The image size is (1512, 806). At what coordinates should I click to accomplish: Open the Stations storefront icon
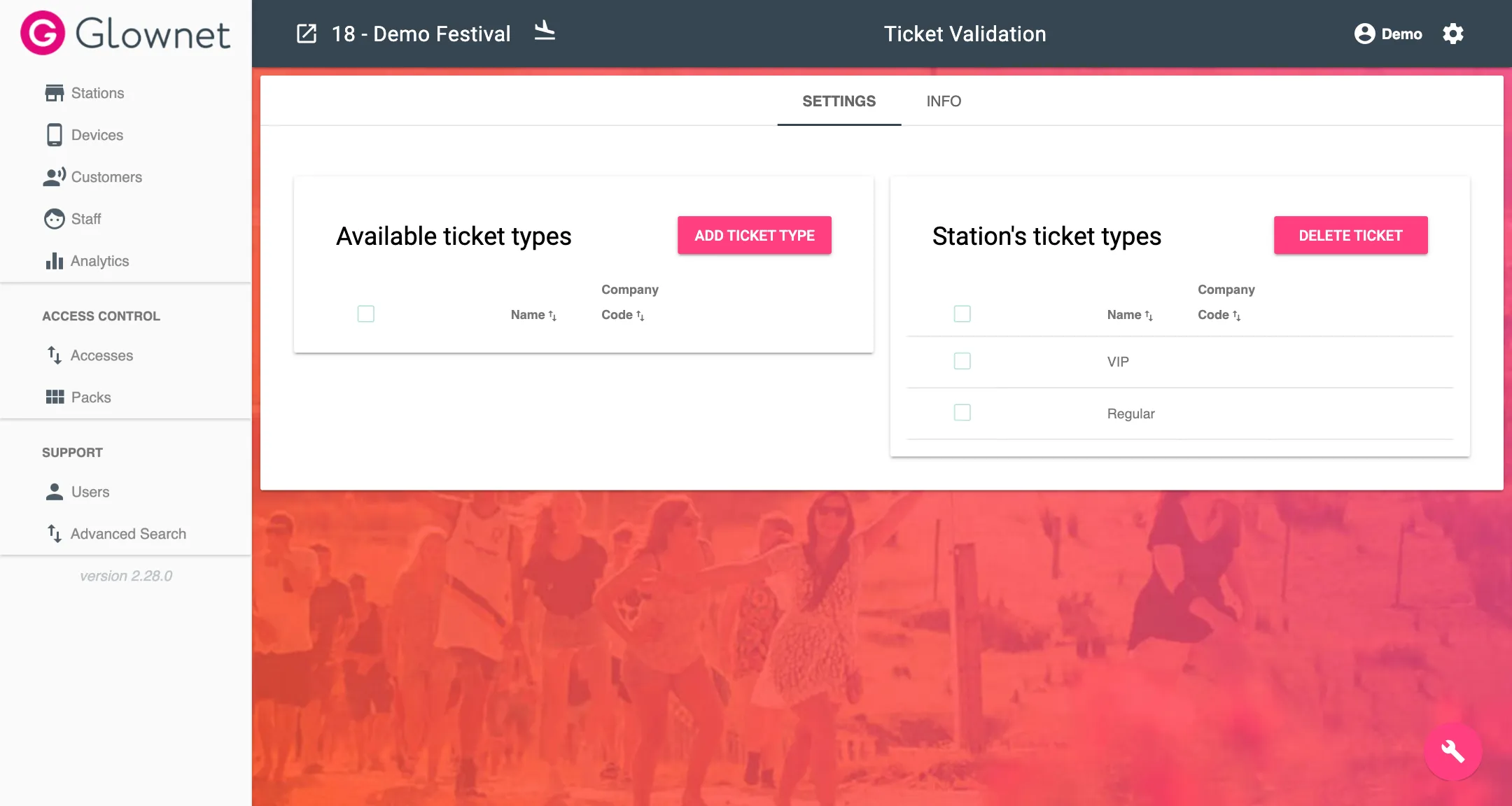coord(54,93)
